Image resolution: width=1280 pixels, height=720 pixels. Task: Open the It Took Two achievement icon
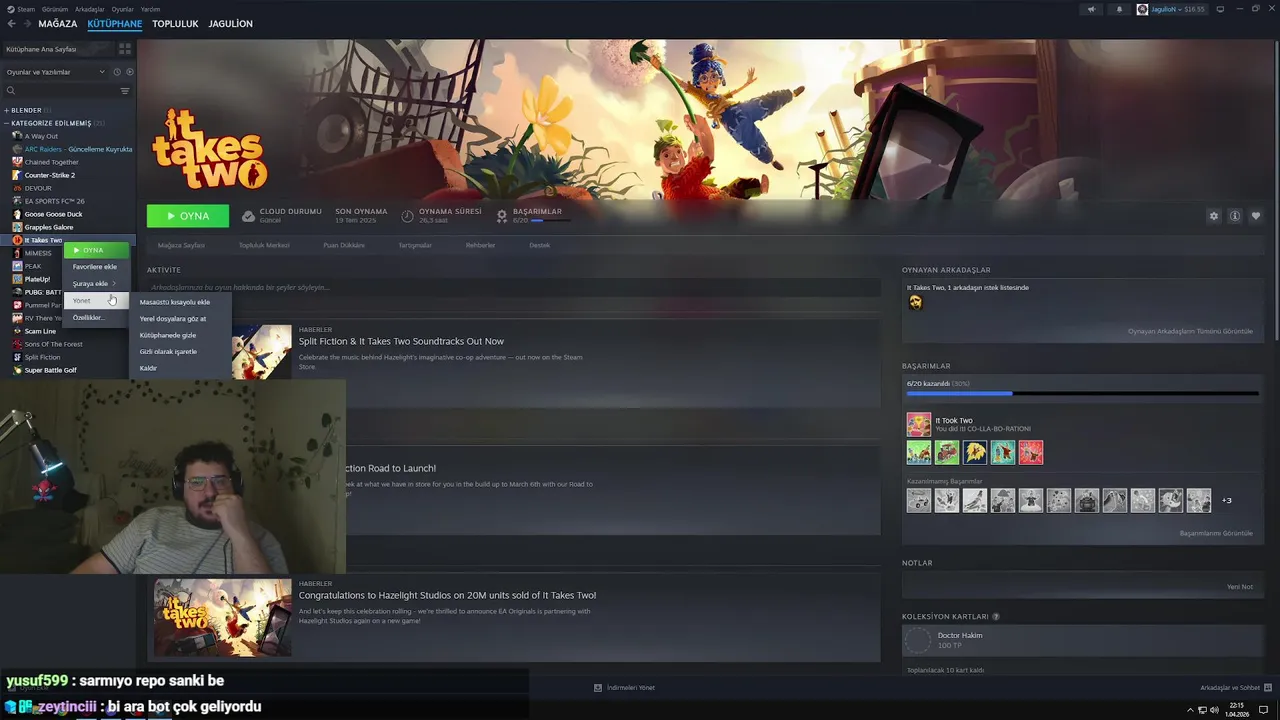point(919,424)
